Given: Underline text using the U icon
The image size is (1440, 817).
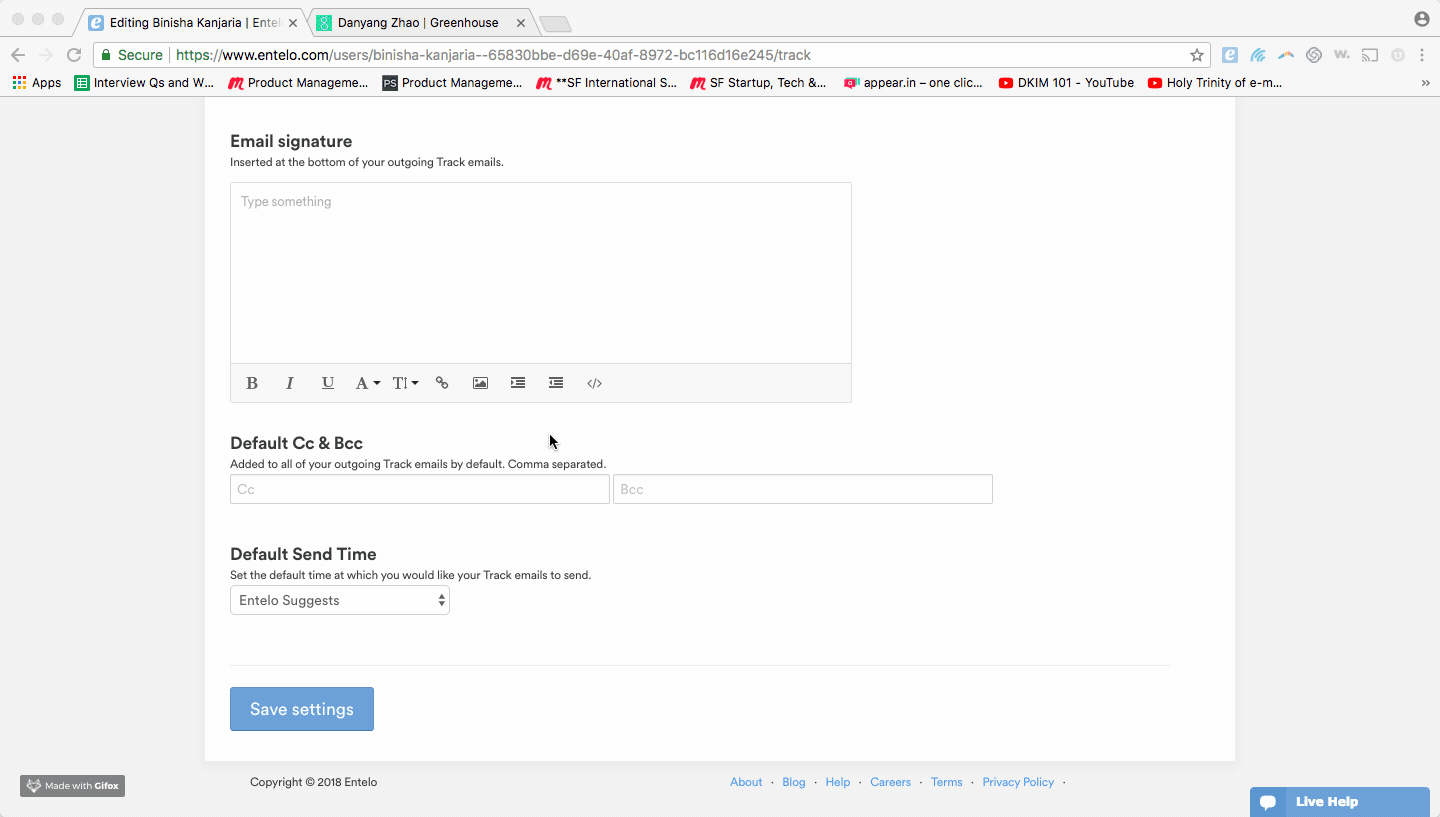Looking at the screenshot, I should tap(327, 383).
